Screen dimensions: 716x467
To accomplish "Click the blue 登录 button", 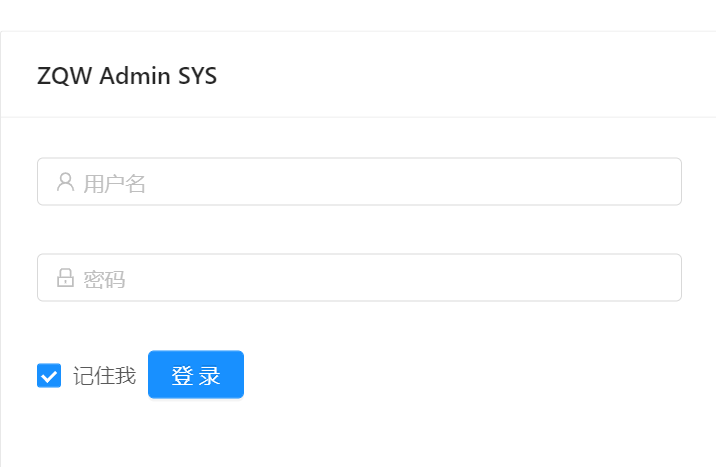I will click(x=196, y=375).
